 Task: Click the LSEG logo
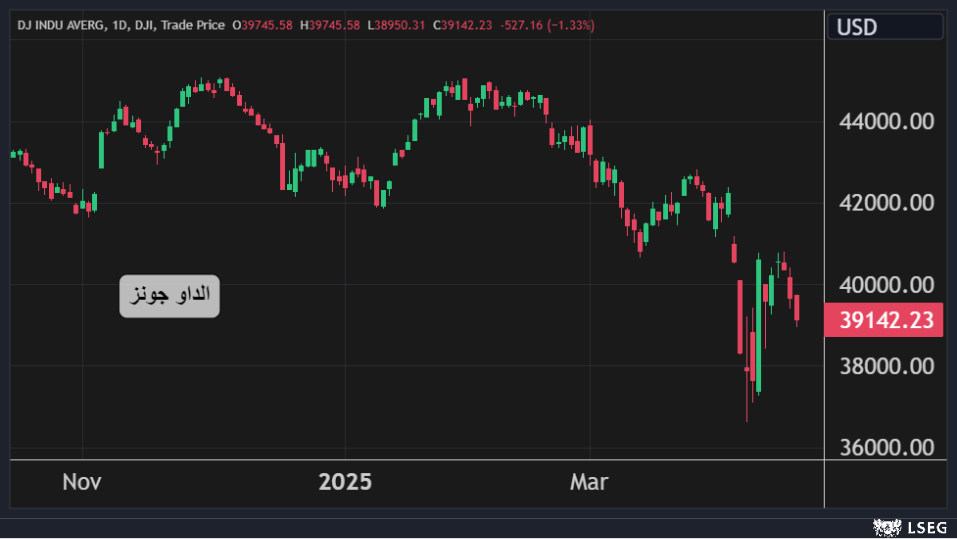coord(910,527)
